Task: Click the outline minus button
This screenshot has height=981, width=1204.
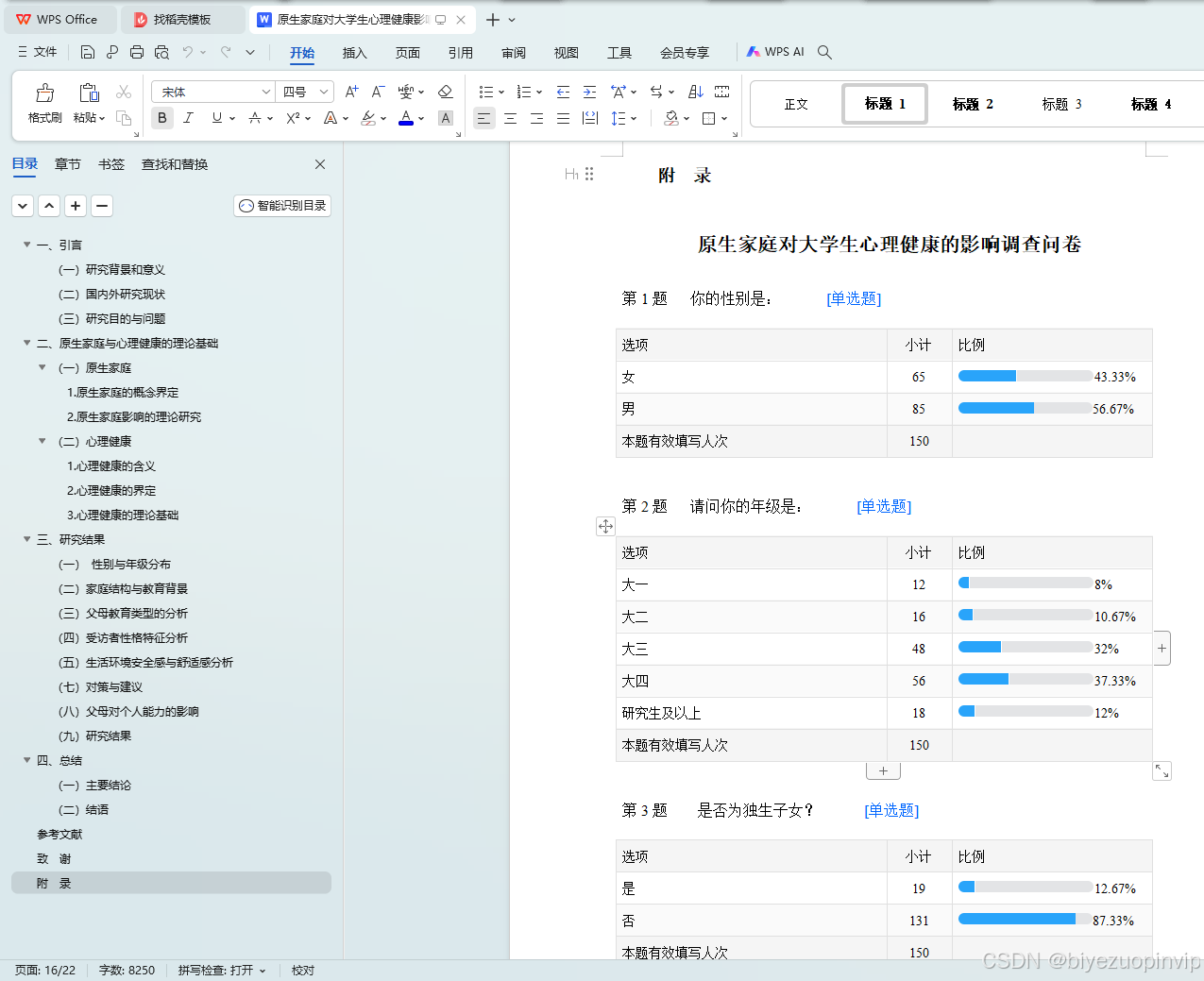Action: pyautogui.click(x=102, y=205)
